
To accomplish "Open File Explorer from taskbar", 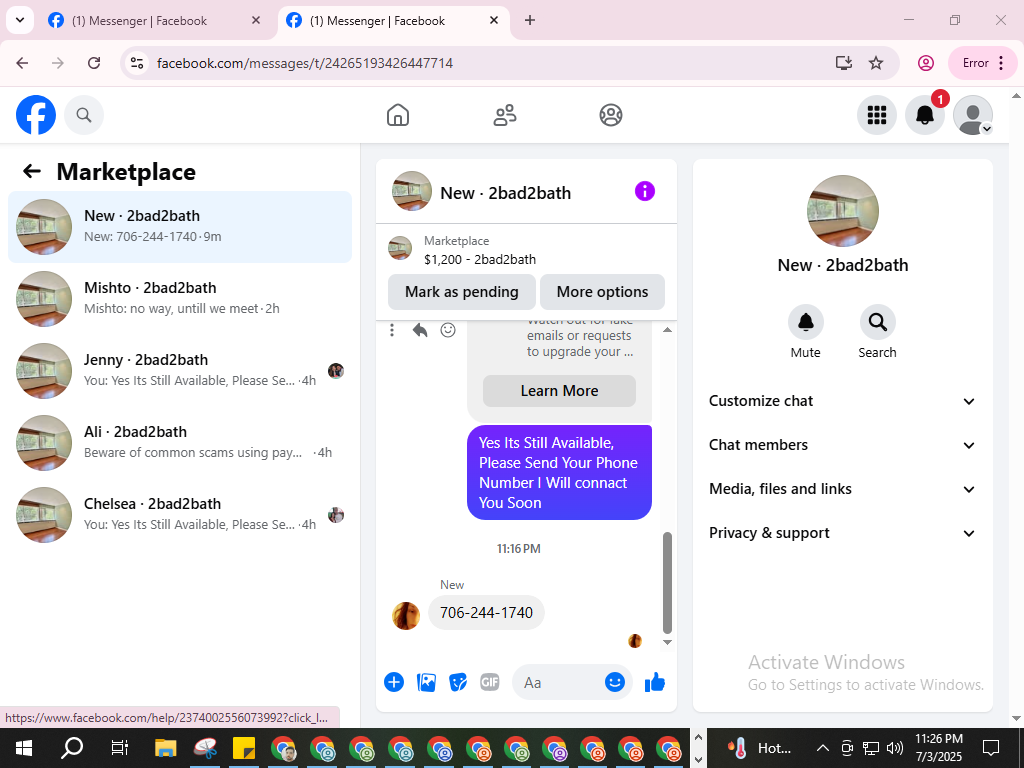I will pyautogui.click(x=166, y=748).
